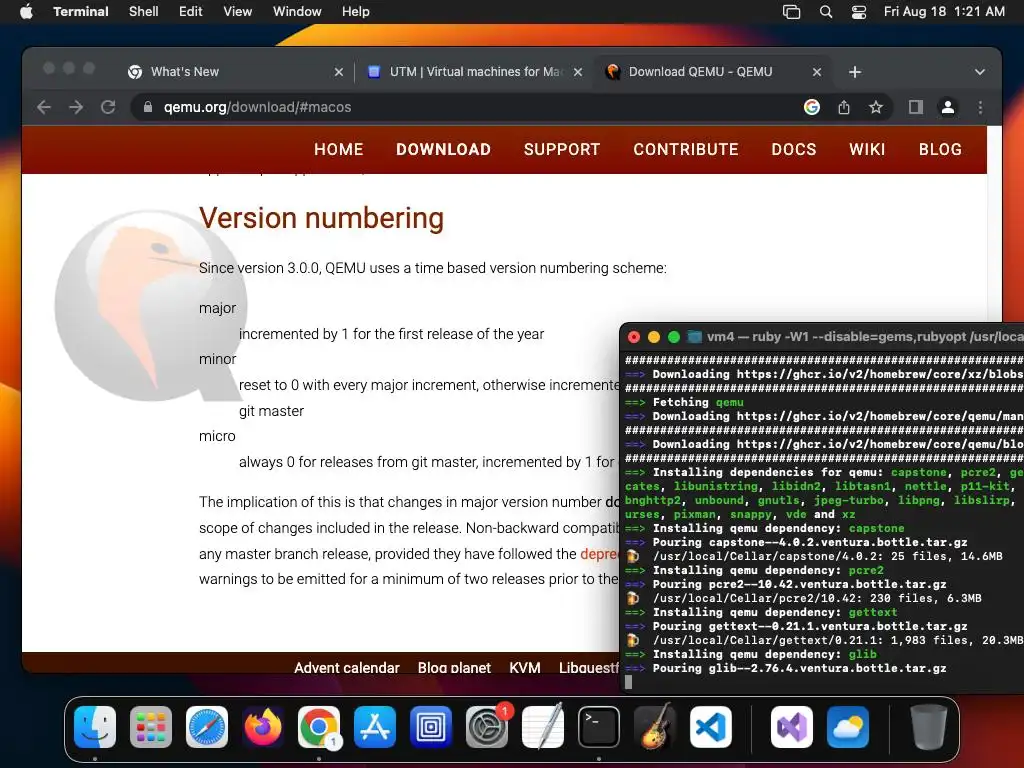Open Launchpad from the Dock

tap(151, 727)
